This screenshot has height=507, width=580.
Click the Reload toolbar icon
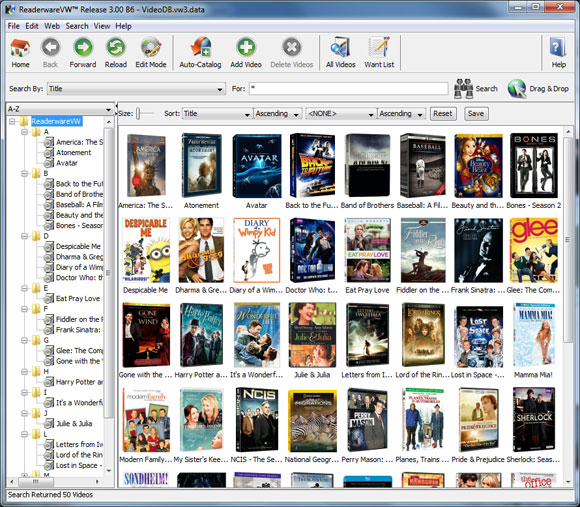(x=116, y=48)
